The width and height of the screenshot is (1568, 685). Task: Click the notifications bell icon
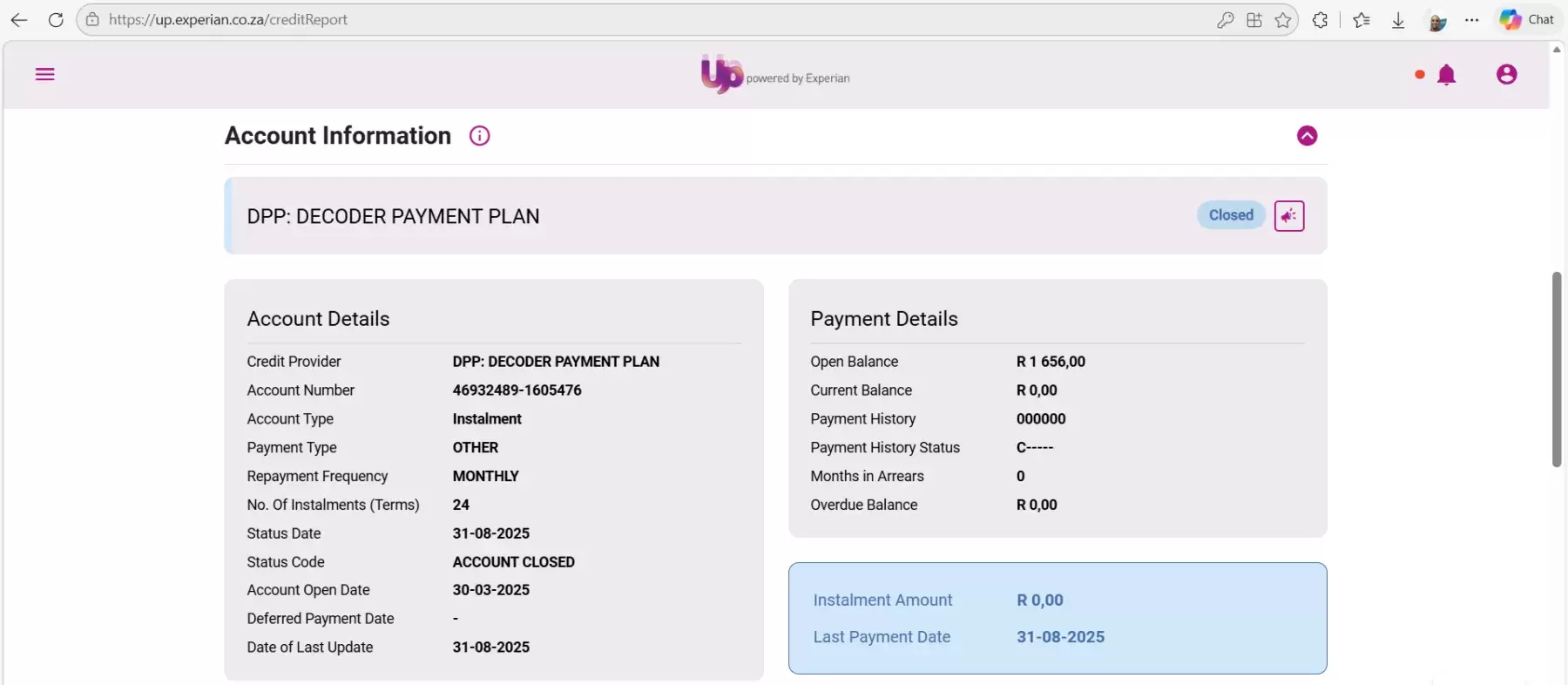click(1446, 75)
